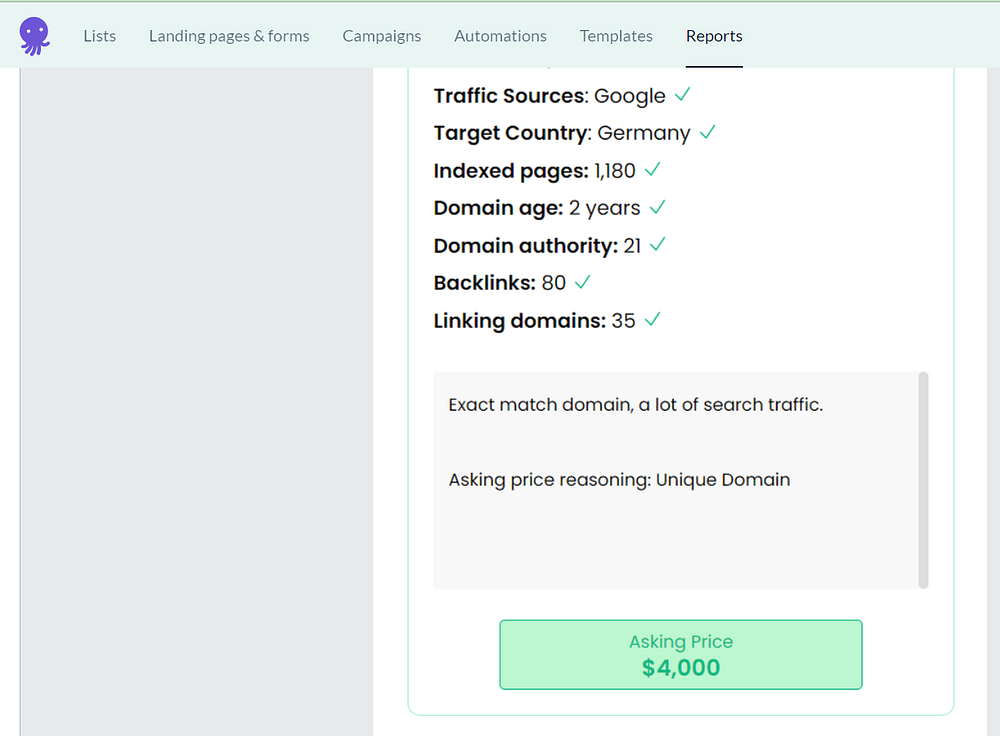Viewport: 1000px width, 736px height.
Task: Open the Templates page
Action: tap(616, 36)
